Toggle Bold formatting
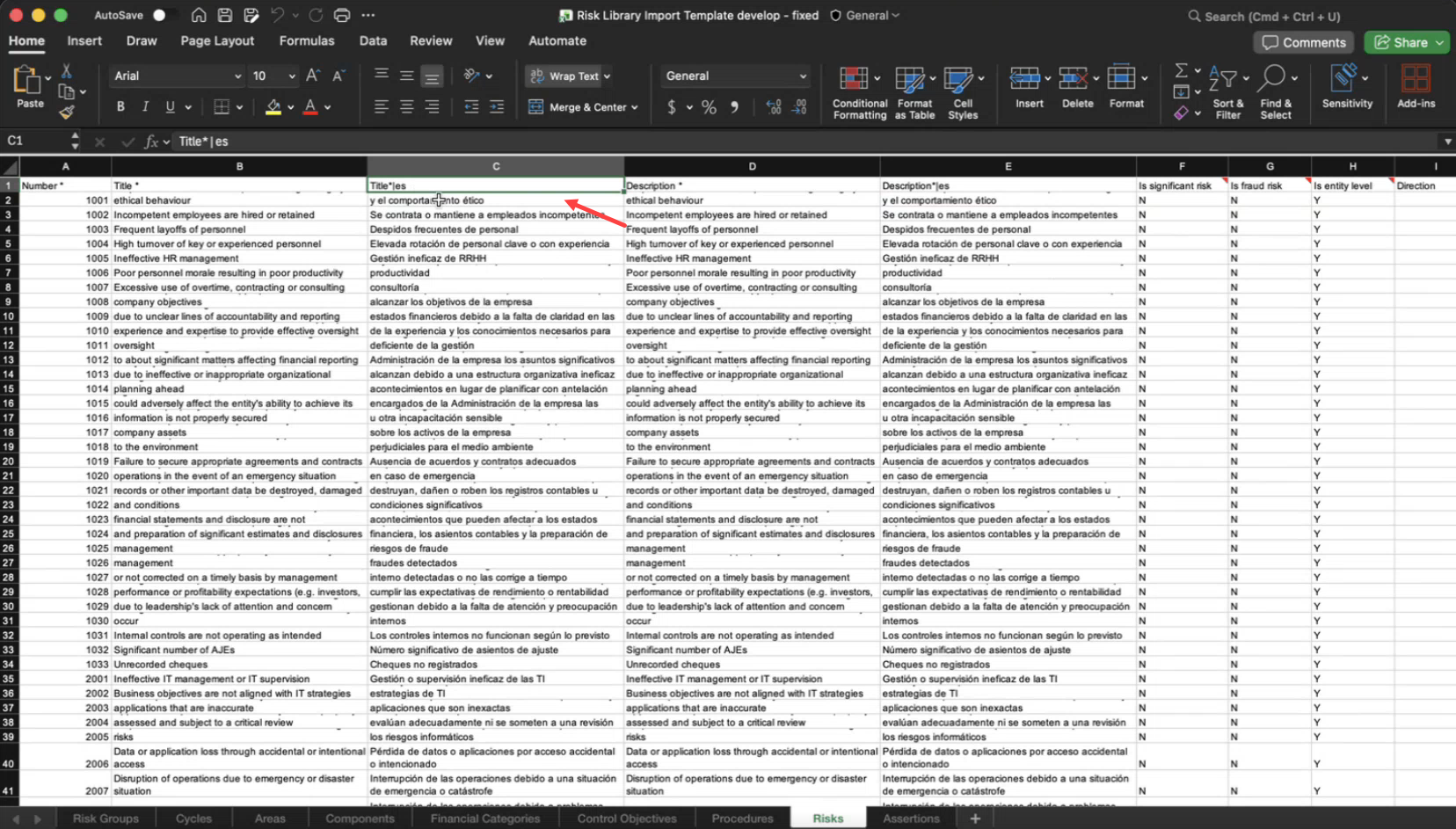The height and width of the screenshot is (829, 1456). (x=120, y=106)
